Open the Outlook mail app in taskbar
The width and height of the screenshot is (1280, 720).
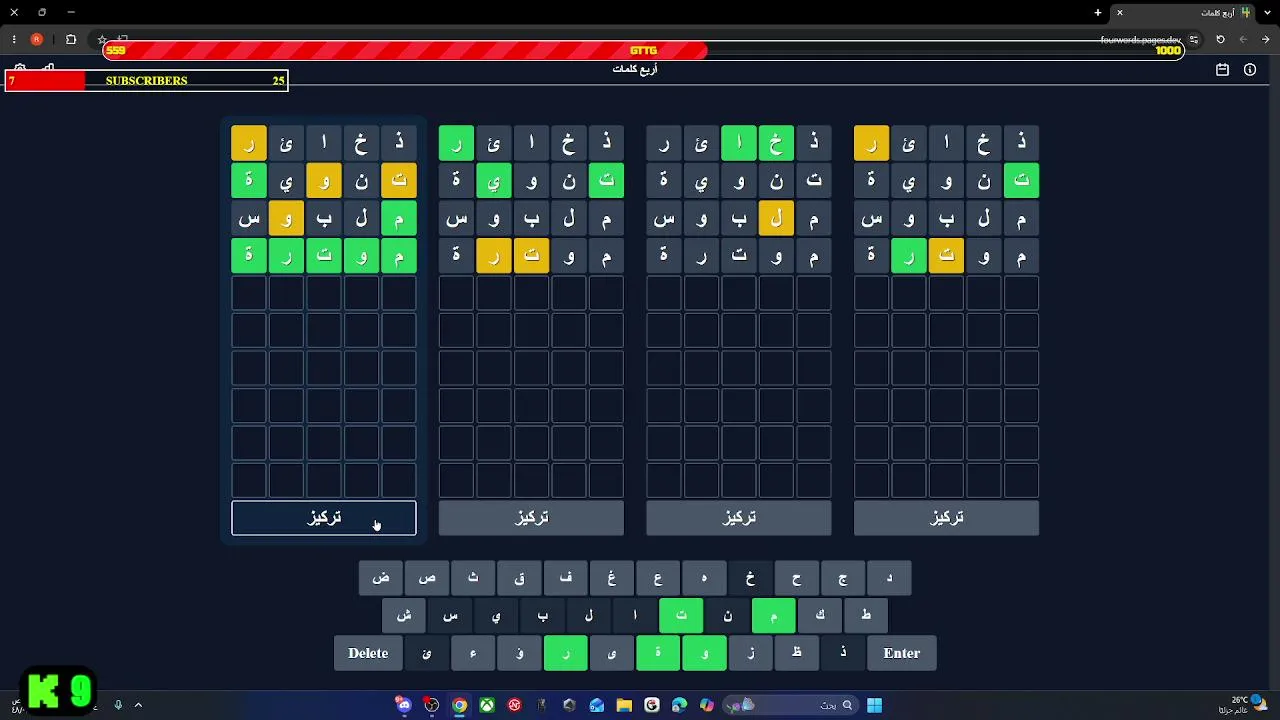pos(597,705)
